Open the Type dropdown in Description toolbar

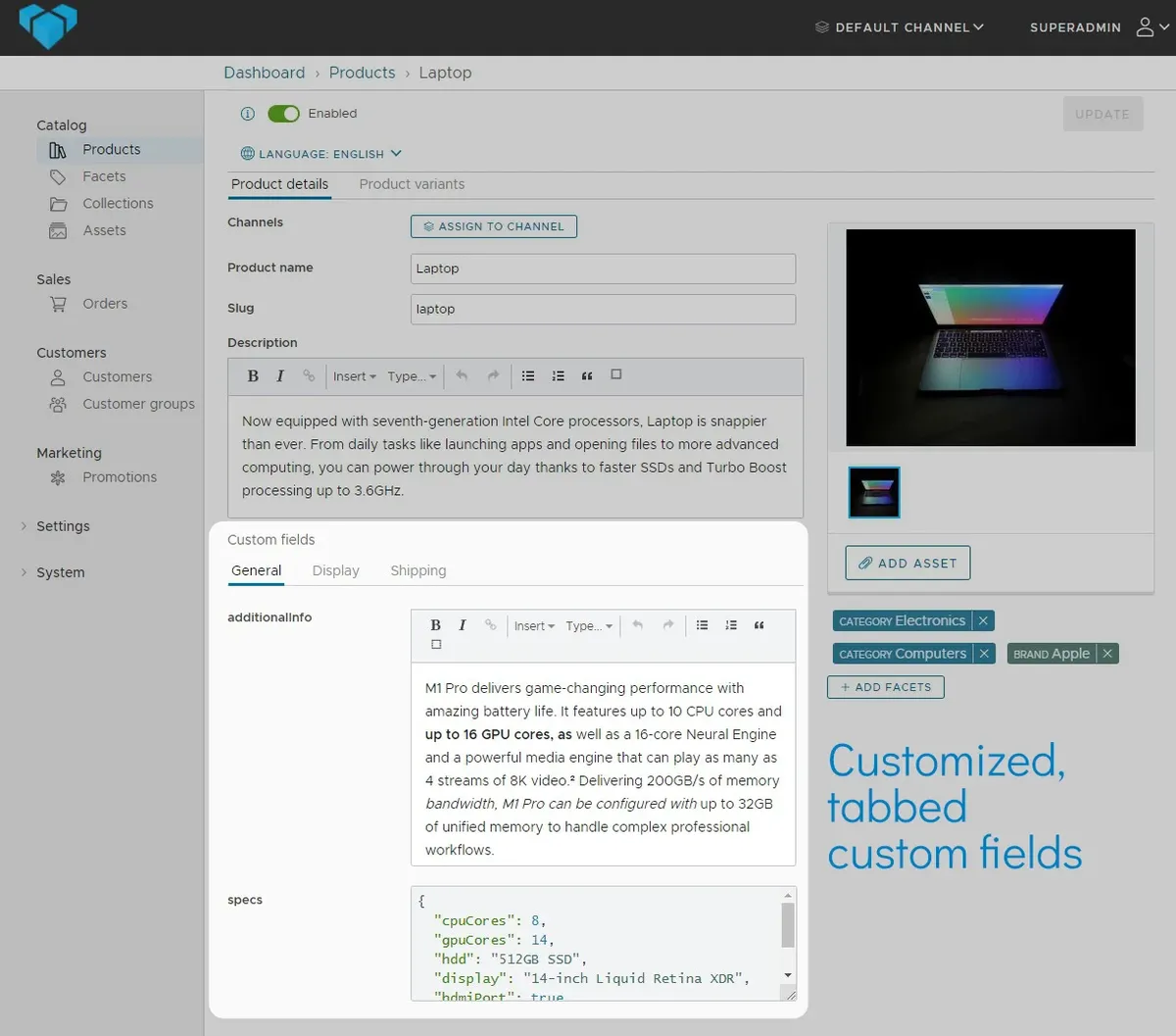[411, 376]
